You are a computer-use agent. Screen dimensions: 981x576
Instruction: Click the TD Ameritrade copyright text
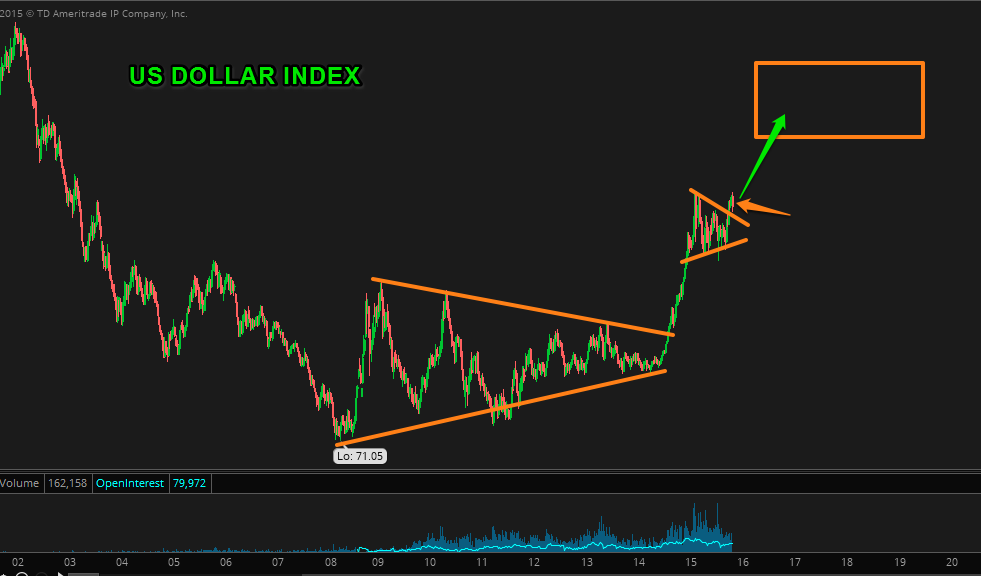click(x=94, y=13)
